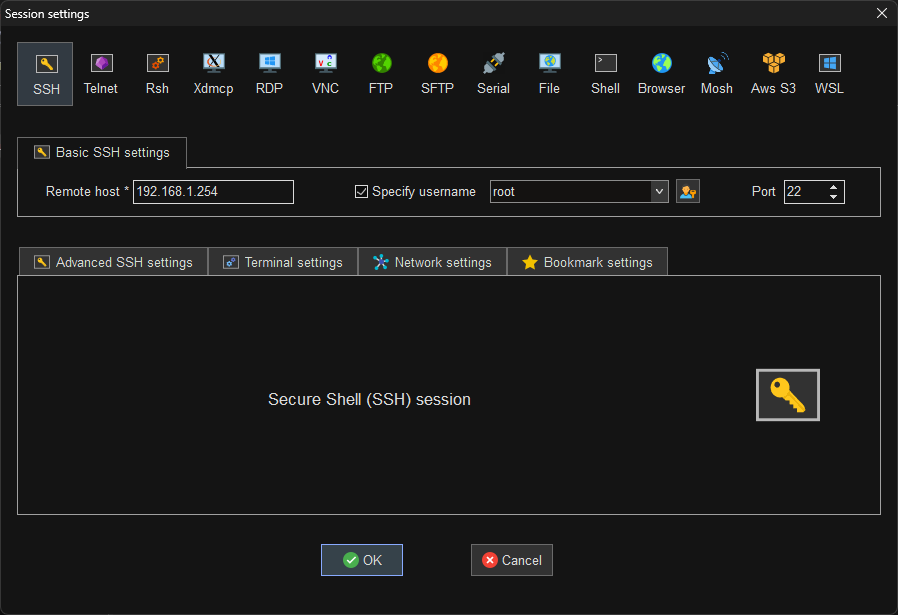
Task: Open the Serial session type
Action: [493, 74]
